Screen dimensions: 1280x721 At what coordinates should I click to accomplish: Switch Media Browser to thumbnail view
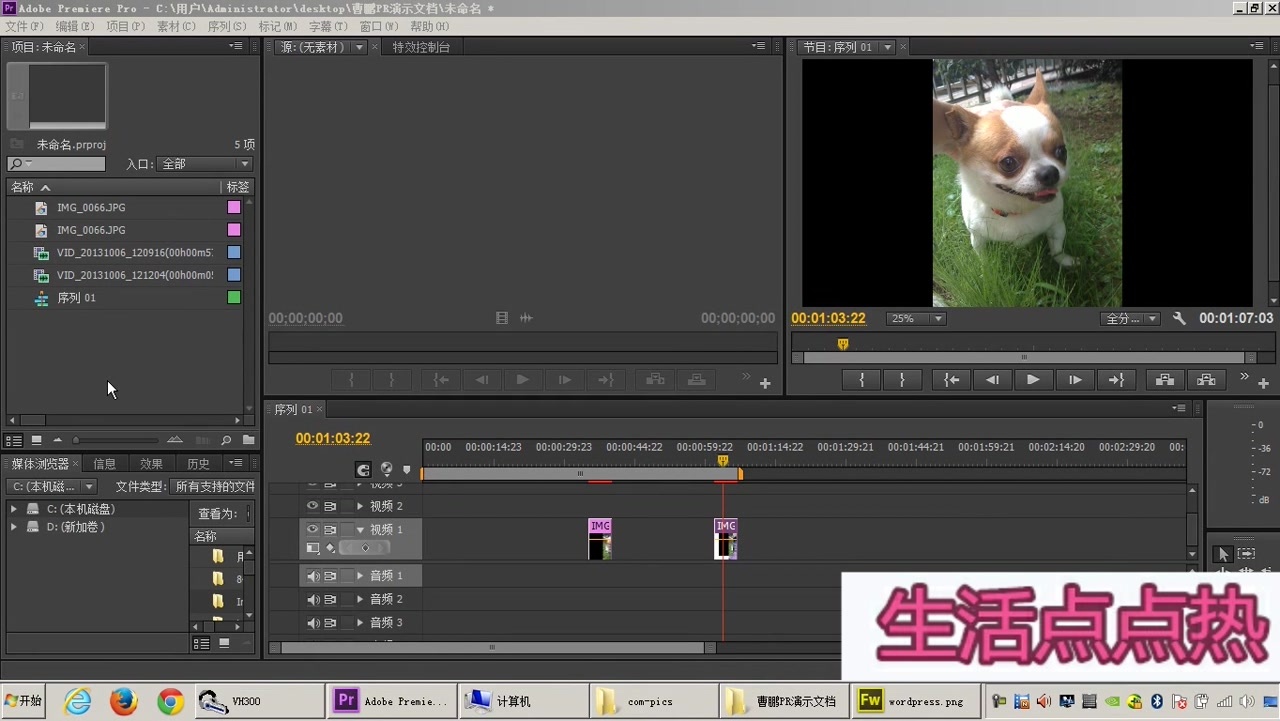click(x=224, y=643)
